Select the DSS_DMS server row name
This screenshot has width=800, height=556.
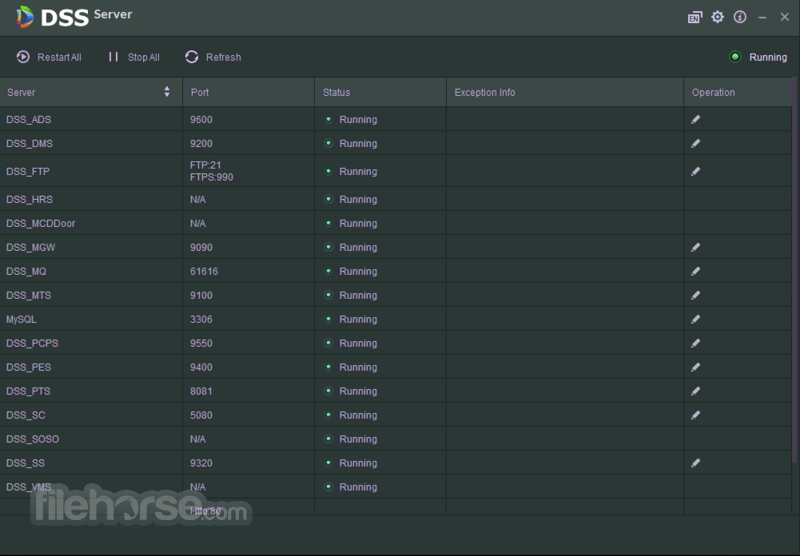29,143
